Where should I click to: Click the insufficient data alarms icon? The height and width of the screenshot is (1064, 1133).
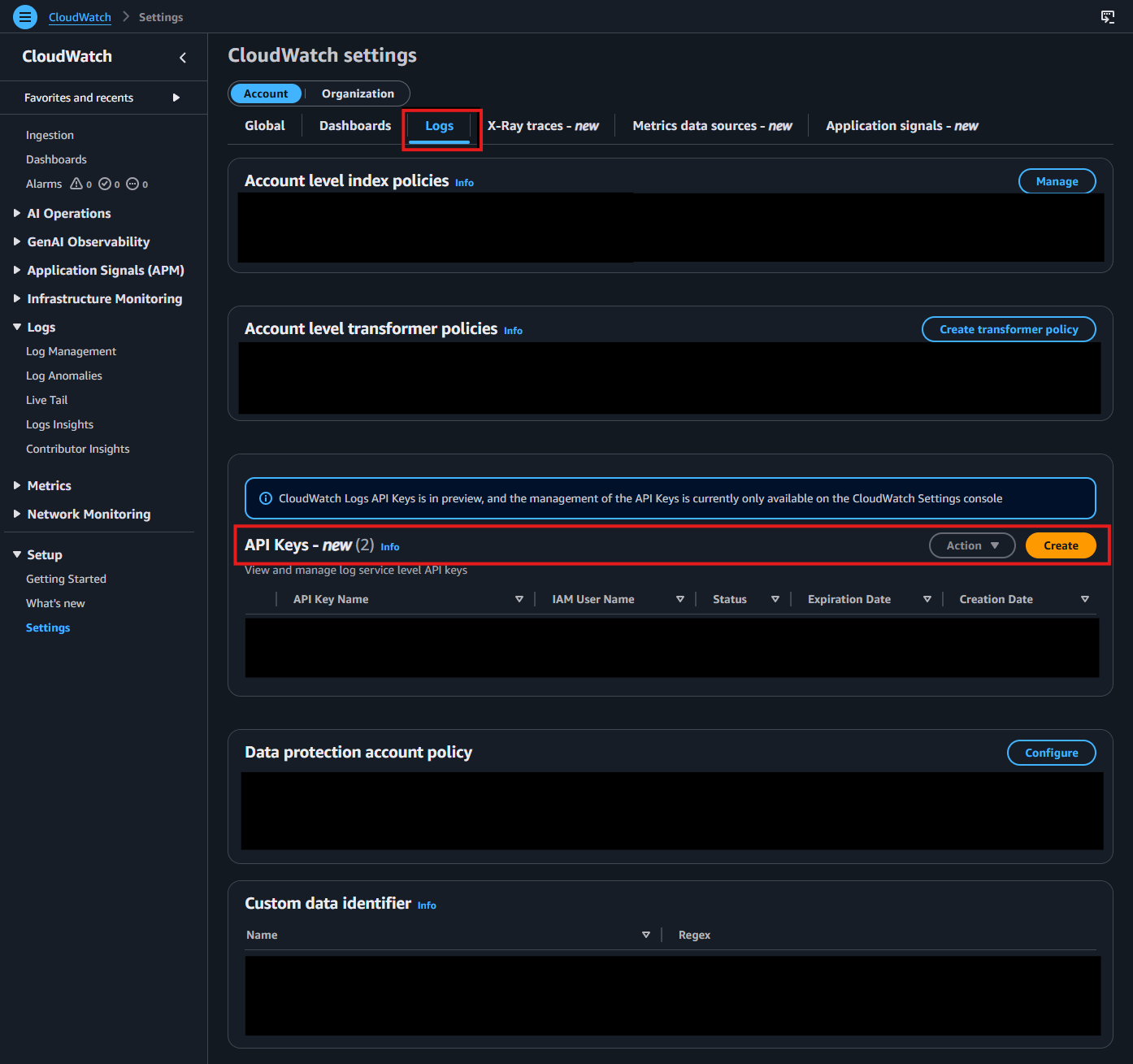[133, 184]
